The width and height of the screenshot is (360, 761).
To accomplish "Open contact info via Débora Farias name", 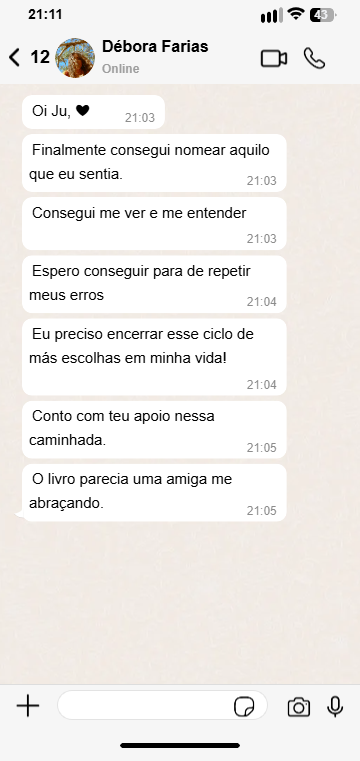I will pyautogui.click(x=155, y=47).
